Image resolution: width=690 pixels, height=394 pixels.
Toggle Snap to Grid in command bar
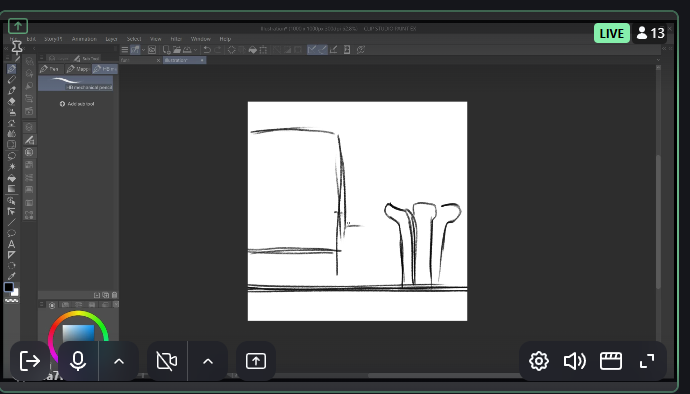[x=334, y=50]
